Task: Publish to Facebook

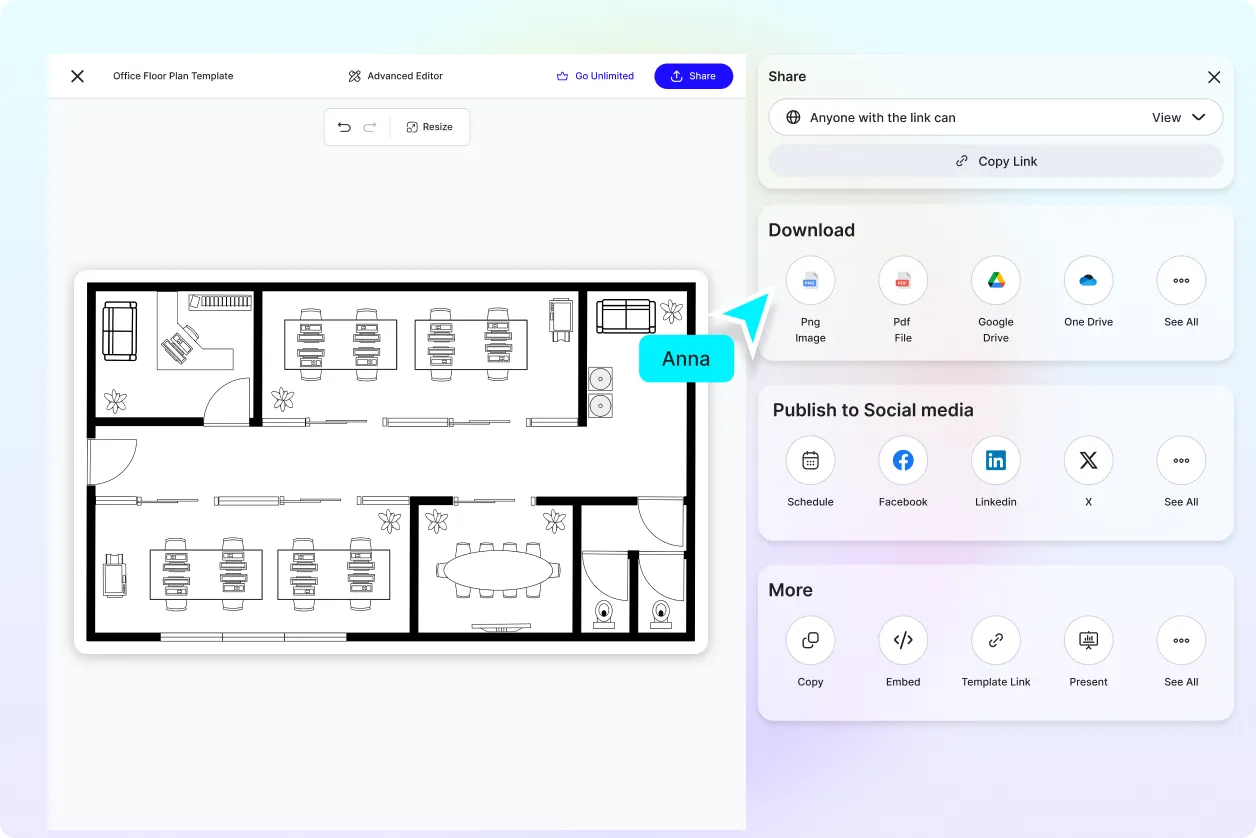Action: [x=903, y=461]
